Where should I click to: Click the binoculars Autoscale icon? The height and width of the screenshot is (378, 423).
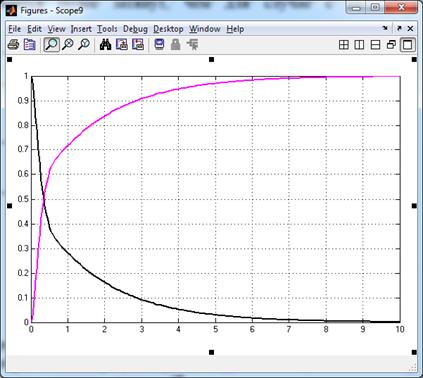(105, 44)
